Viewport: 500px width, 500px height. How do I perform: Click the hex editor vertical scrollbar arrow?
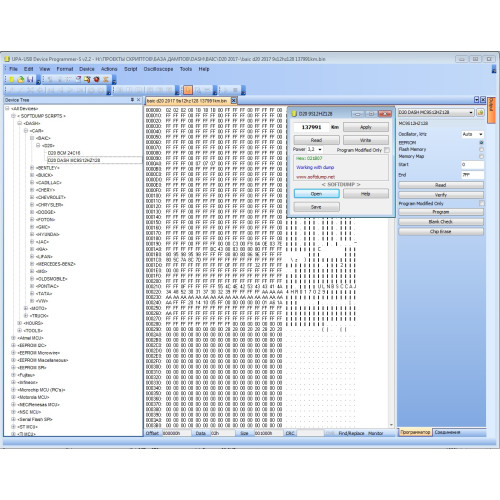[x=391, y=425]
